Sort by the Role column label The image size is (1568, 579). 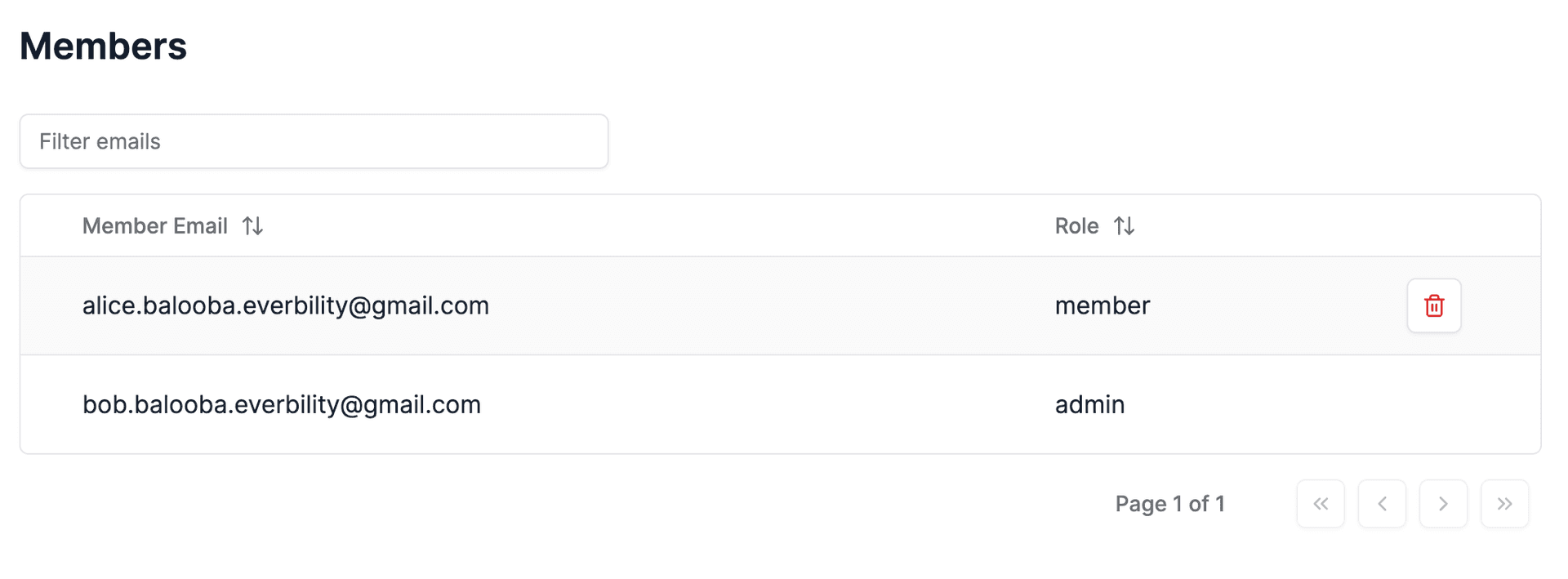click(x=1076, y=226)
